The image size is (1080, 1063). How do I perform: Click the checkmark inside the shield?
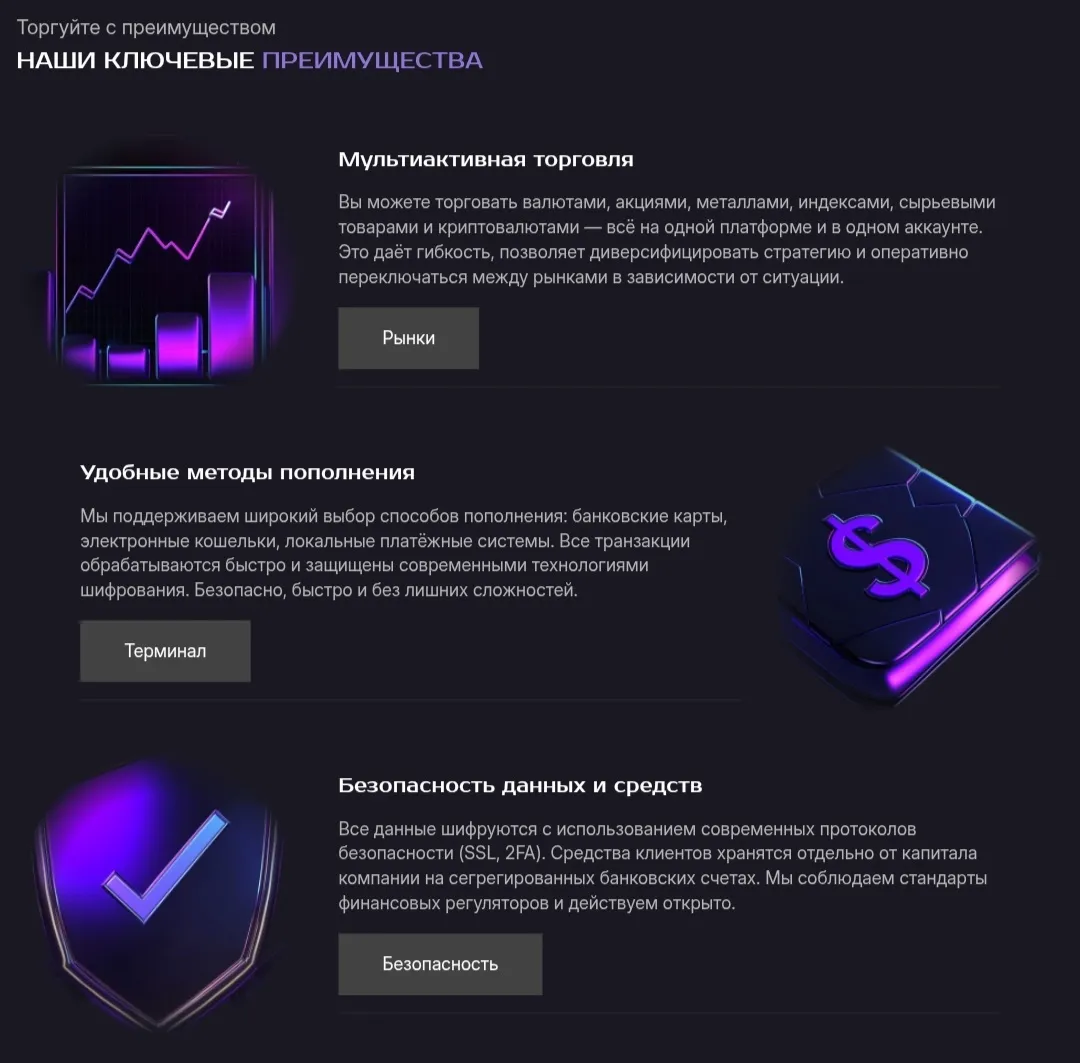[x=165, y=866]
